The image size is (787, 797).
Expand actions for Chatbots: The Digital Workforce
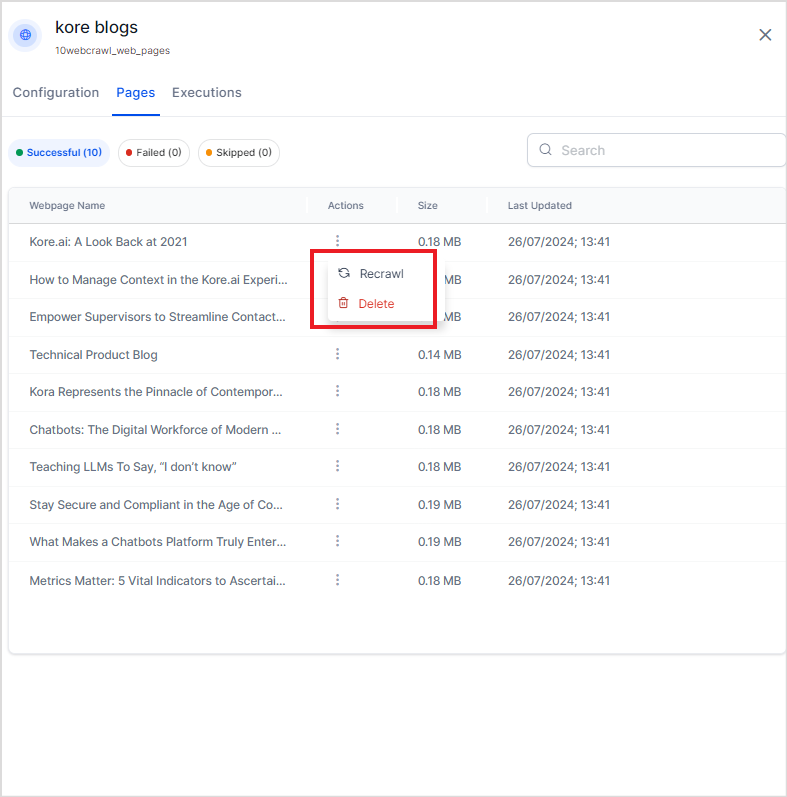click(338, 429)
